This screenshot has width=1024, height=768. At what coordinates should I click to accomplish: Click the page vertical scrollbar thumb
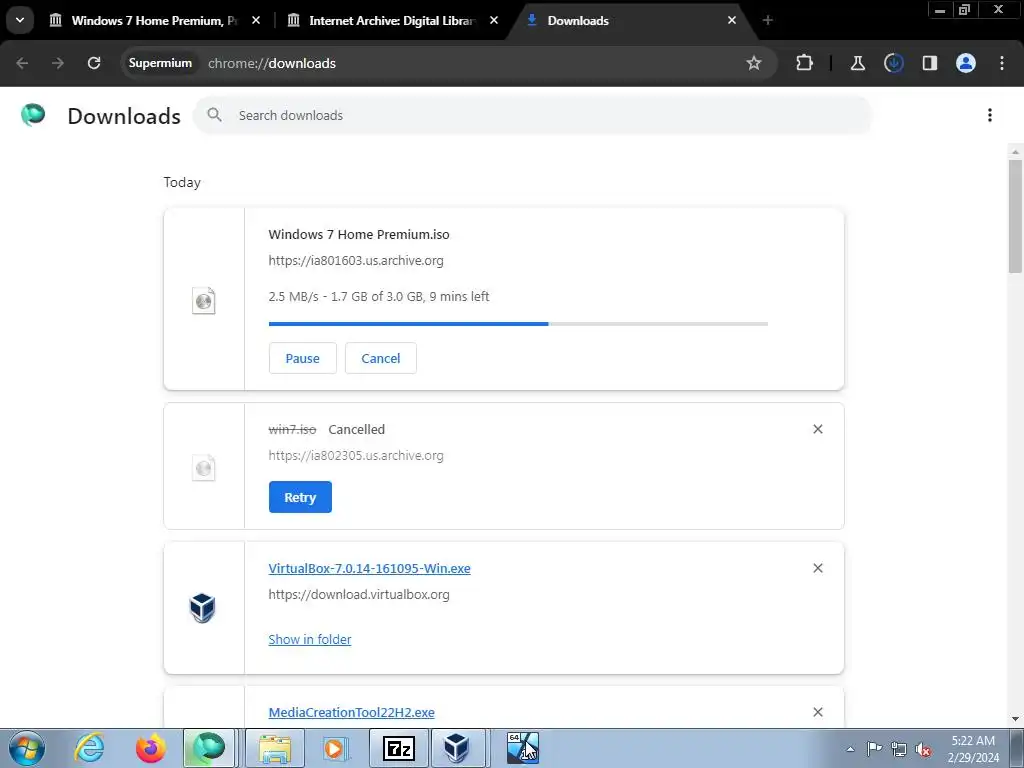[1014, 216]
